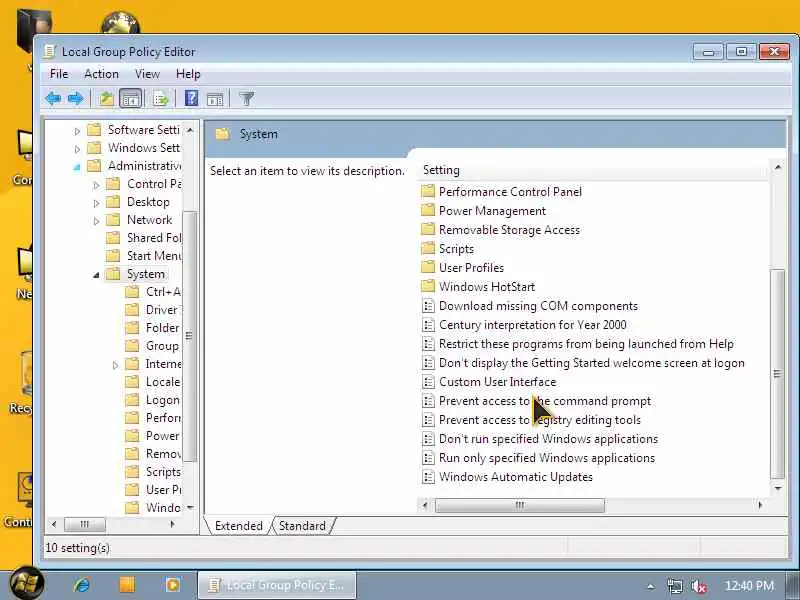The image size is (800, 600).
Task: Click the tree pane scroll-right arrow
Action: 172,524
